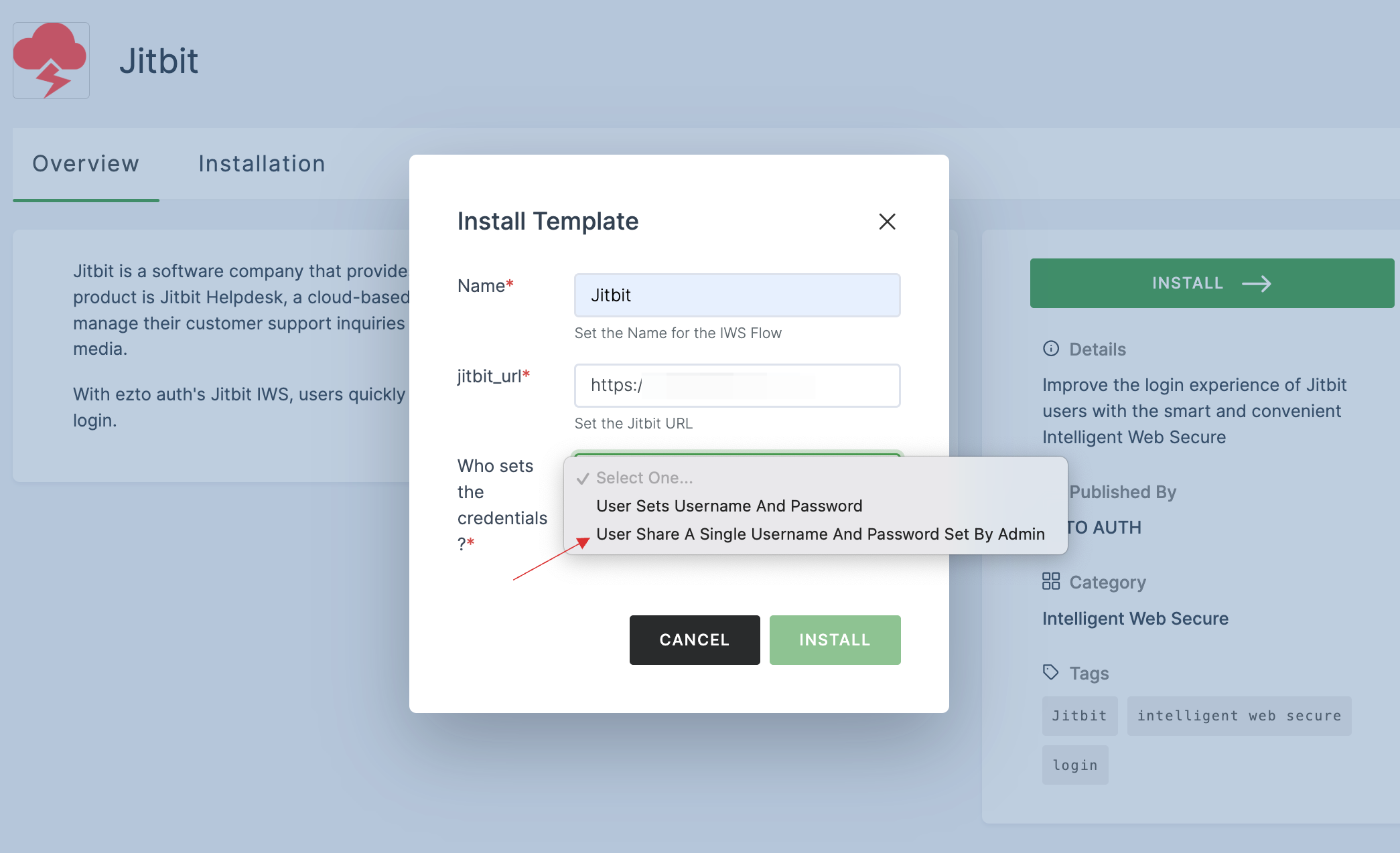Screen dimensions: 1400x853
Task: Switch to the Installation tab
Action: coord(261,162)
